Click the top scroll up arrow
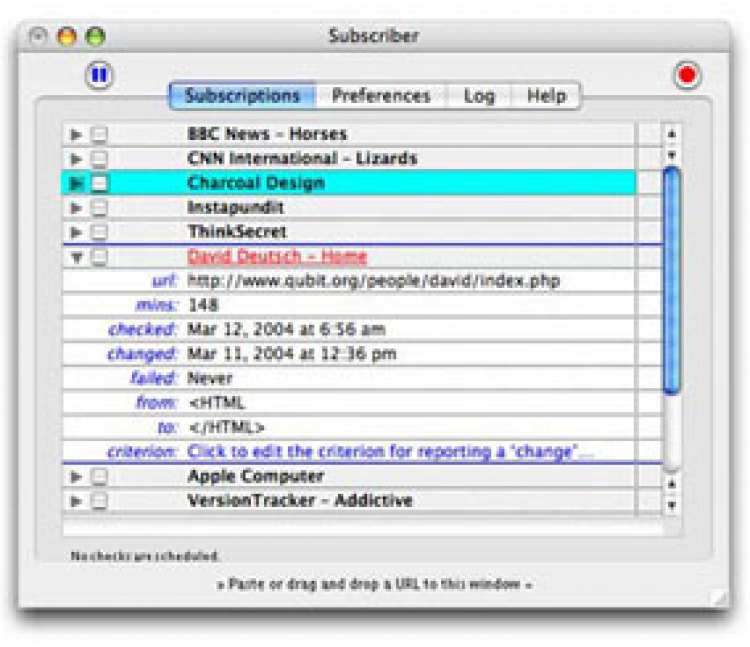 click(672, 134)
